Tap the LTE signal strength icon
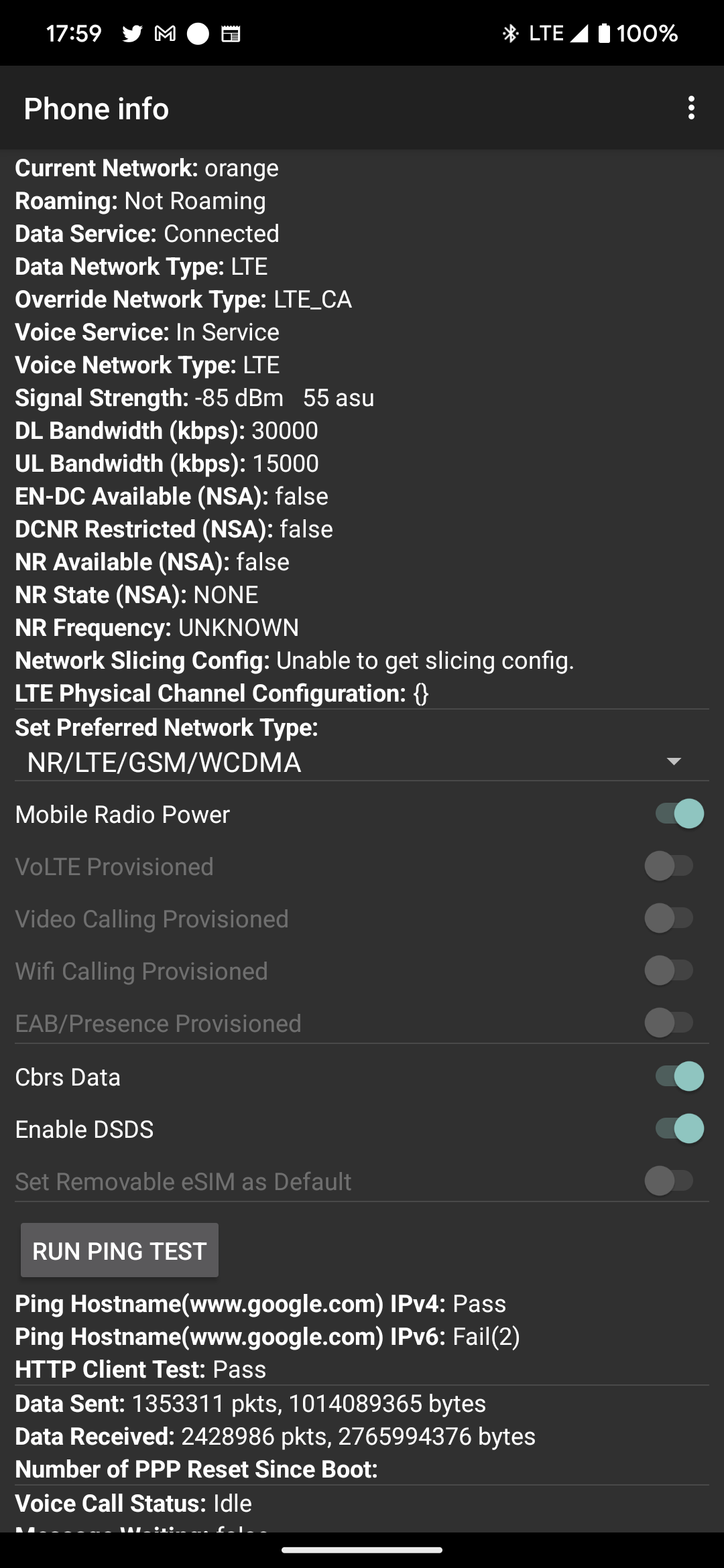Screen dimensions: 724x1568 [x=579, y=34]
